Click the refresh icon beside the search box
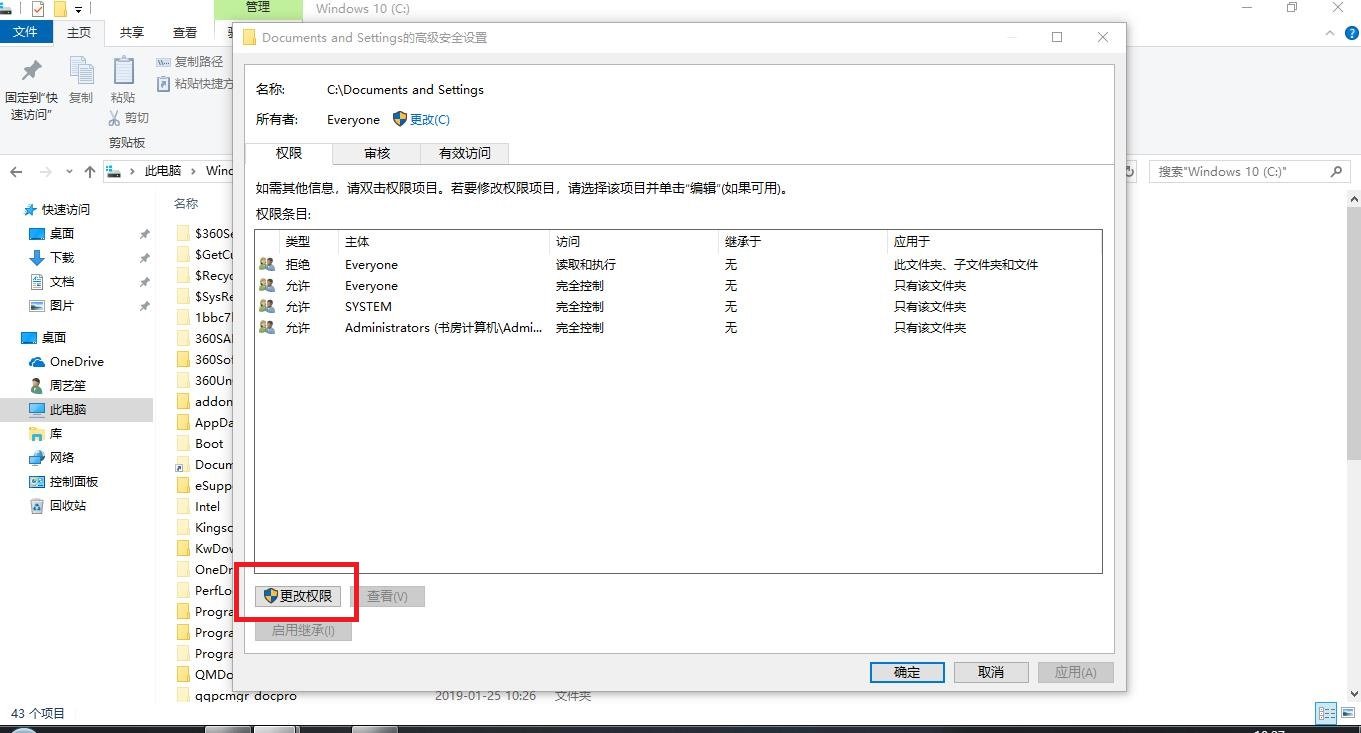This screenshot has height=733, width=1361. click(1129, 171)
